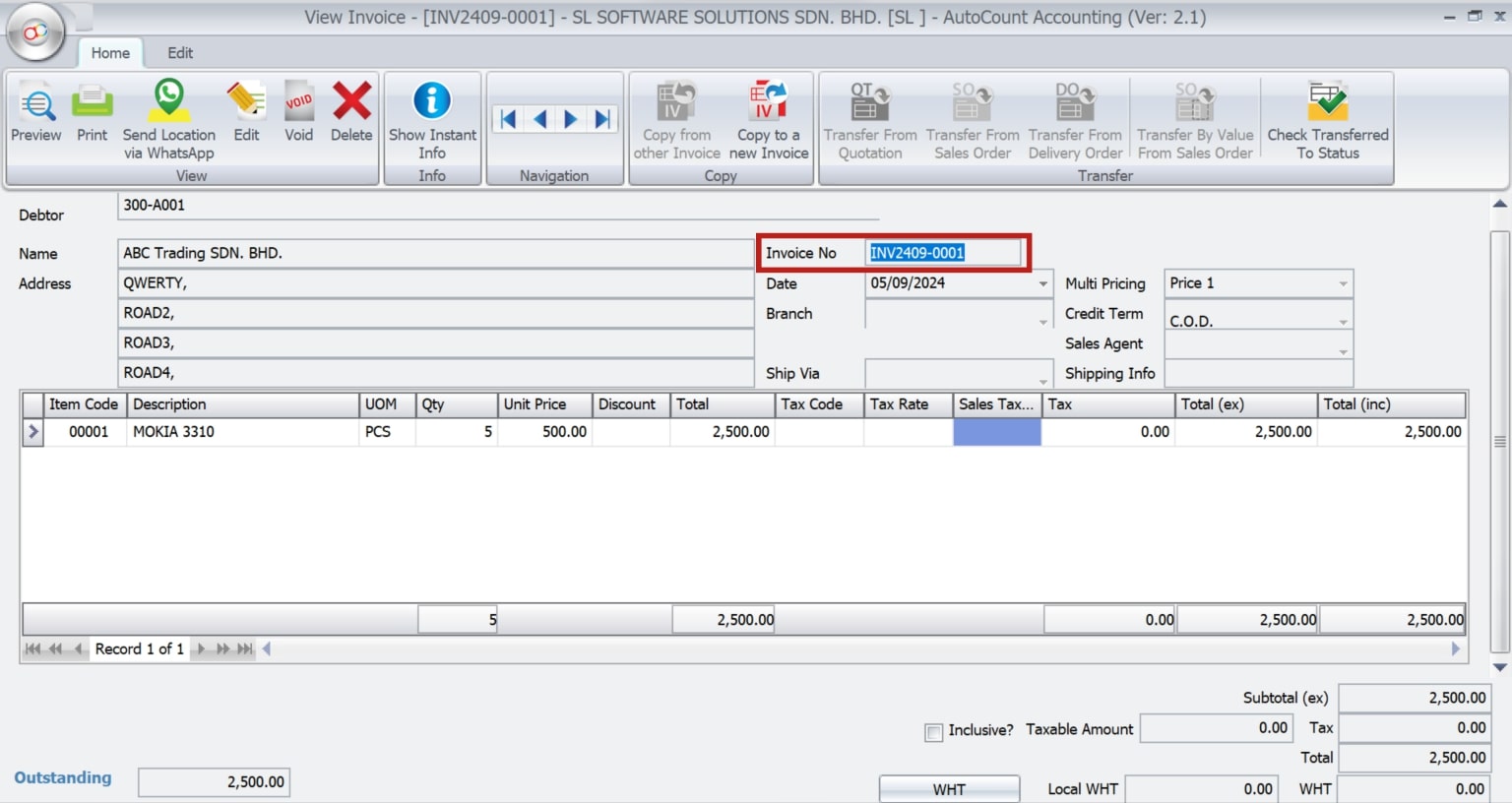Select the Home ribbon tab
The width and height of the screenshot is (1512, 803).
coord(110,53)
